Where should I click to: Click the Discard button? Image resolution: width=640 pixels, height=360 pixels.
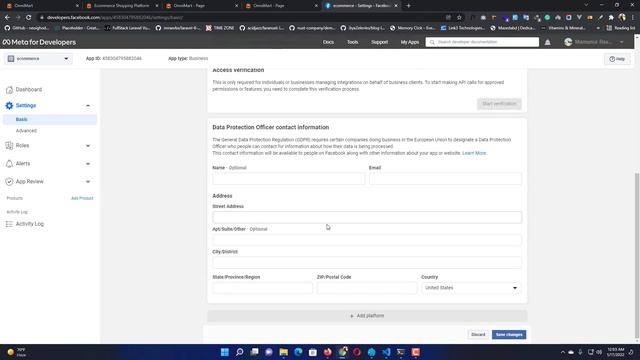(x=478, y=335)
